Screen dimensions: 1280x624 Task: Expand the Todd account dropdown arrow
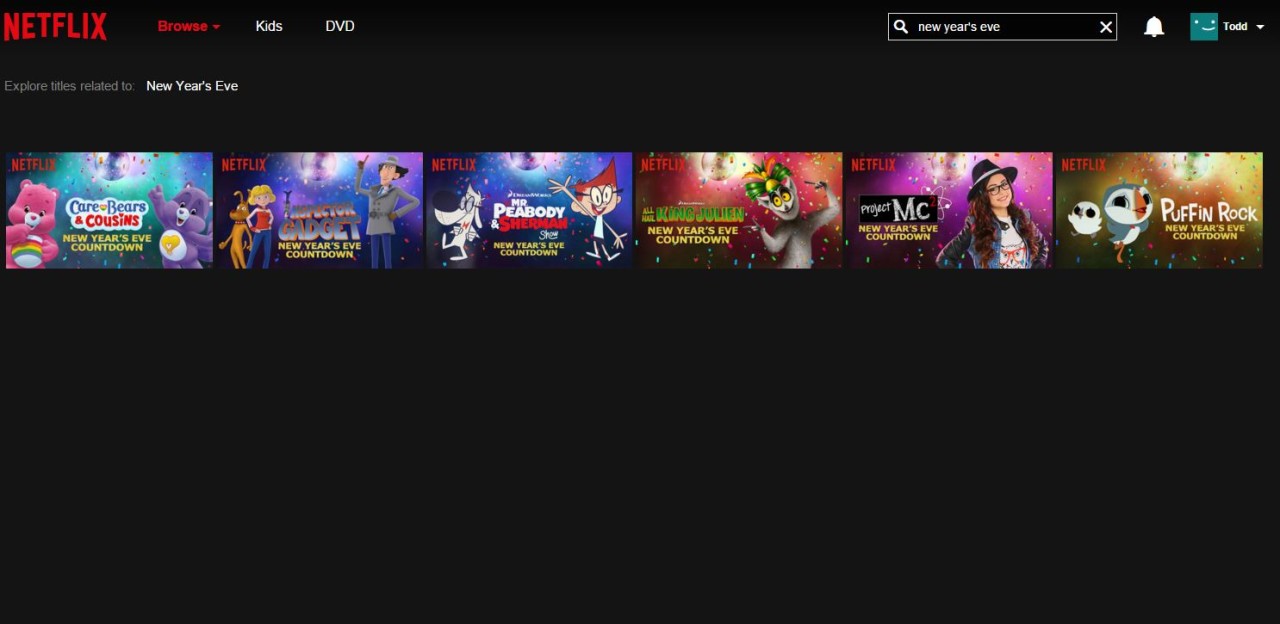(1260, 27)
